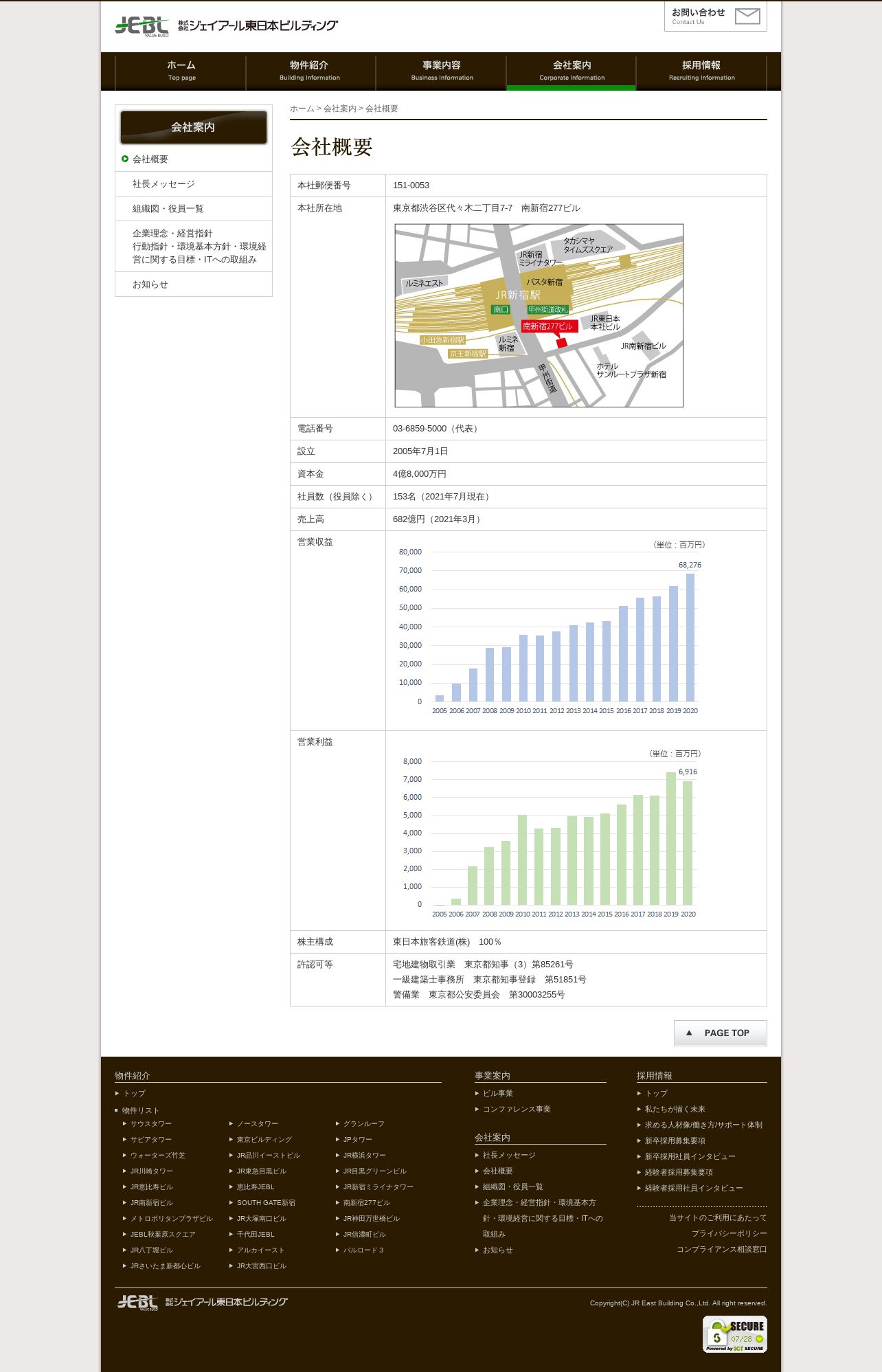The image size is (882, 1372).
Task: Click the JEBL logo in the header
Action: [226, 26]
